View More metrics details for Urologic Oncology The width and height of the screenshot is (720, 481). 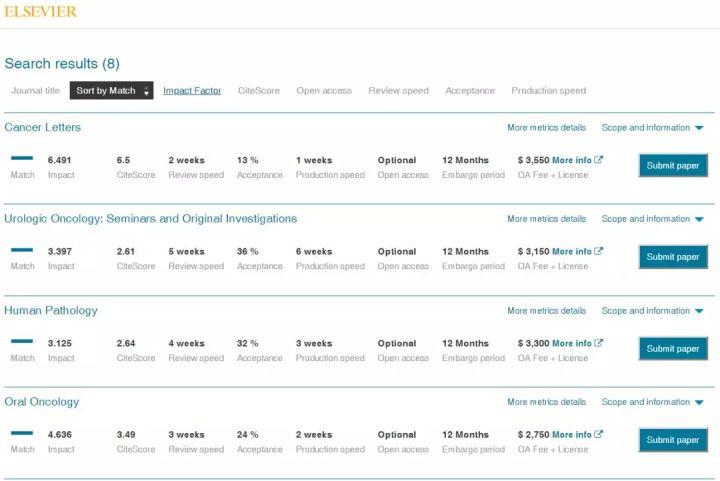point(546,219)
